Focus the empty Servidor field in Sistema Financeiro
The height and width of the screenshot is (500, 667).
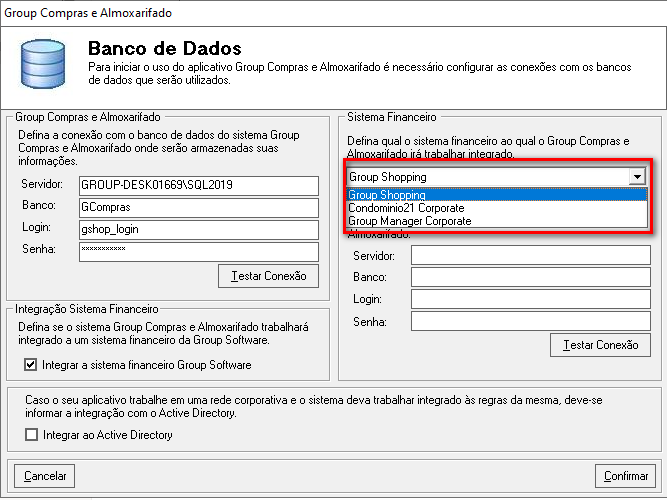pyautogui.click(x=531, y=255)
